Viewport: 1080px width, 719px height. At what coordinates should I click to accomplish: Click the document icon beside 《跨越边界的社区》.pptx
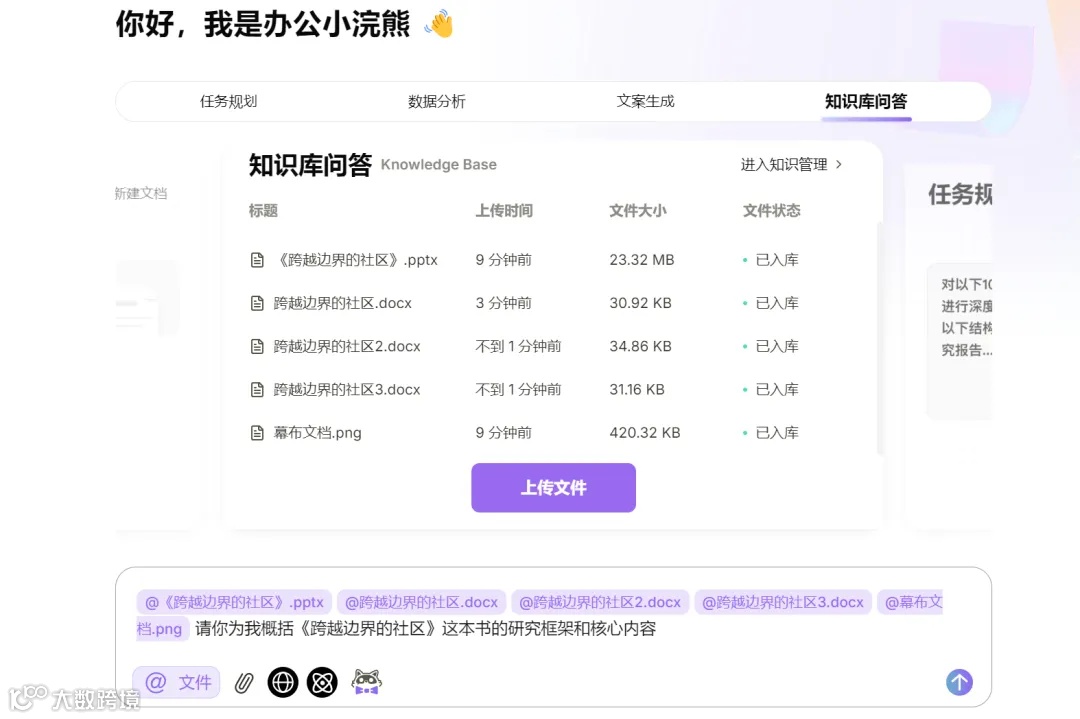click(x=256, y=259)
